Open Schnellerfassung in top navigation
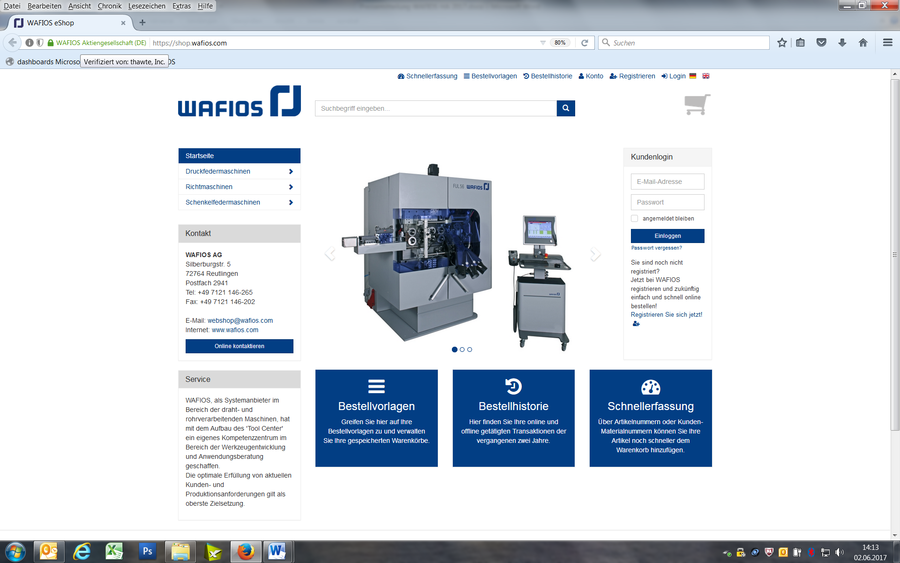Viewport: 900px width, 563px height. coord(428,76)
